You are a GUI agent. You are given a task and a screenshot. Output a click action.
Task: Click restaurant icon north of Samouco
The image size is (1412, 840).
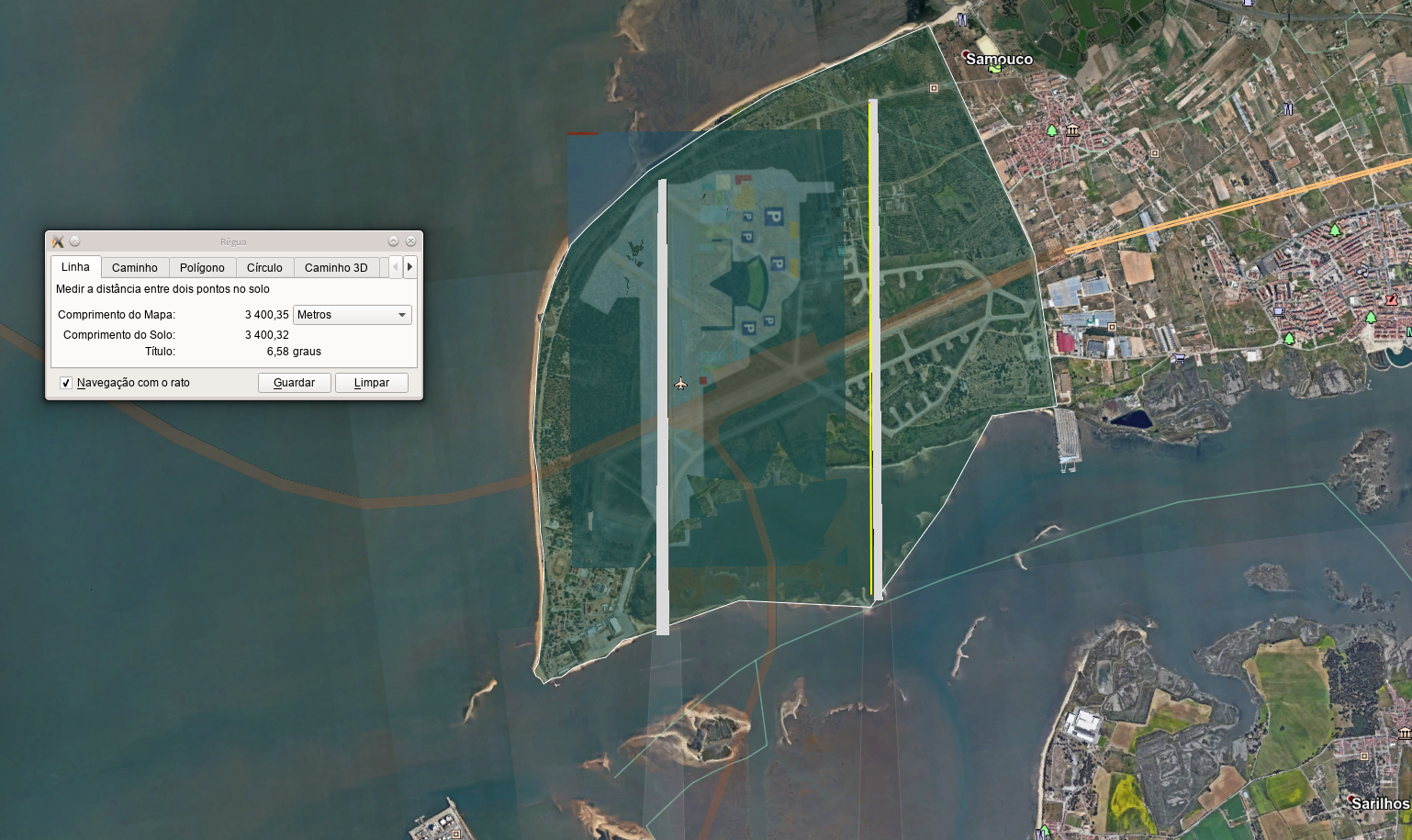[x=962, y=19]
